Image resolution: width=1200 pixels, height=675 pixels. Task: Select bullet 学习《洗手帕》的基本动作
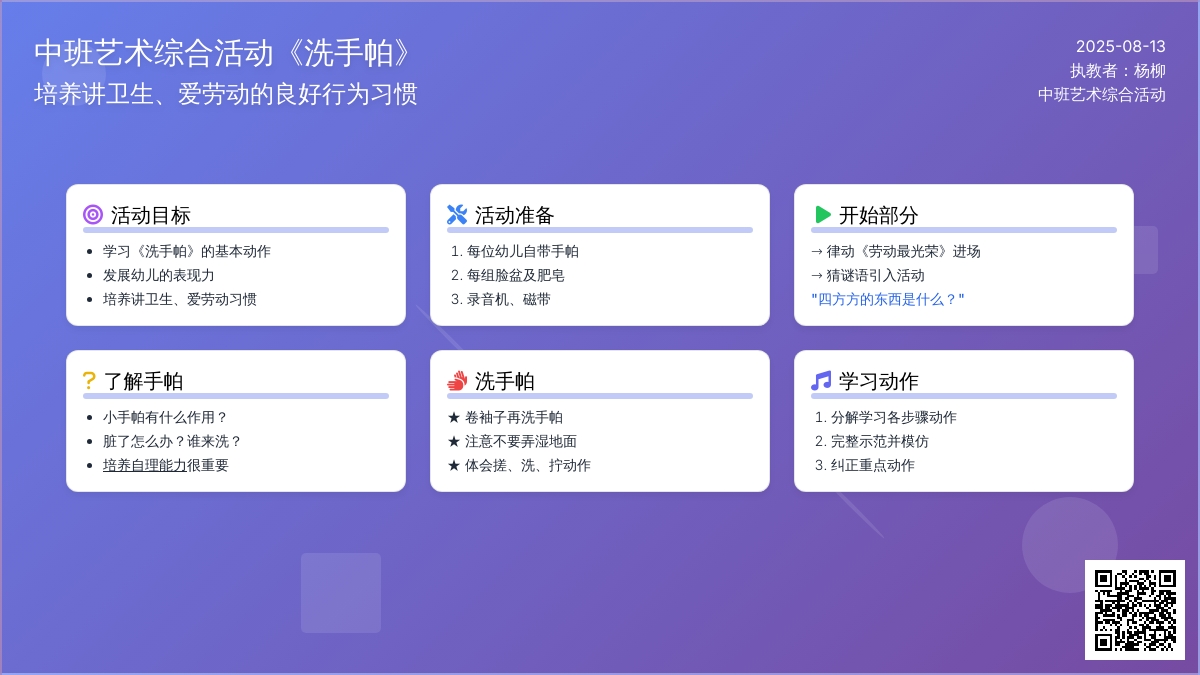pos(187,251)
